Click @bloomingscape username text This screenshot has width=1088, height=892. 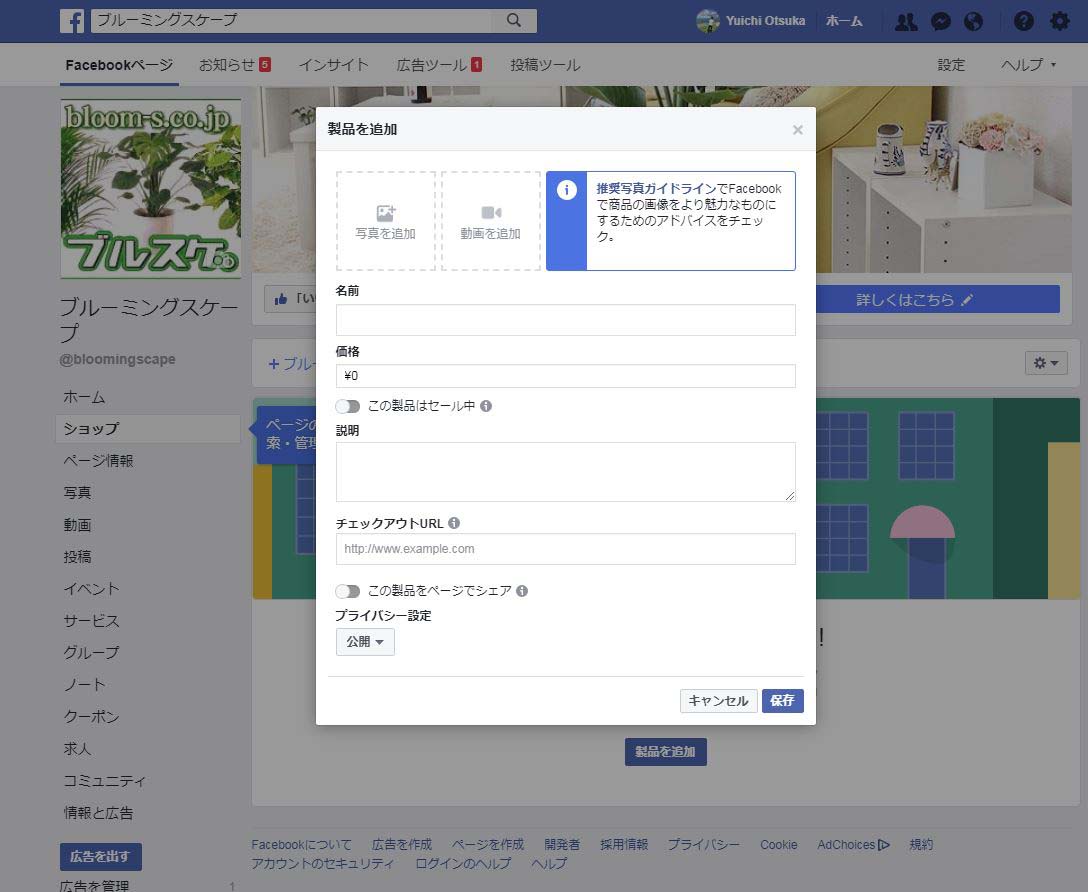tap(117, 359)
